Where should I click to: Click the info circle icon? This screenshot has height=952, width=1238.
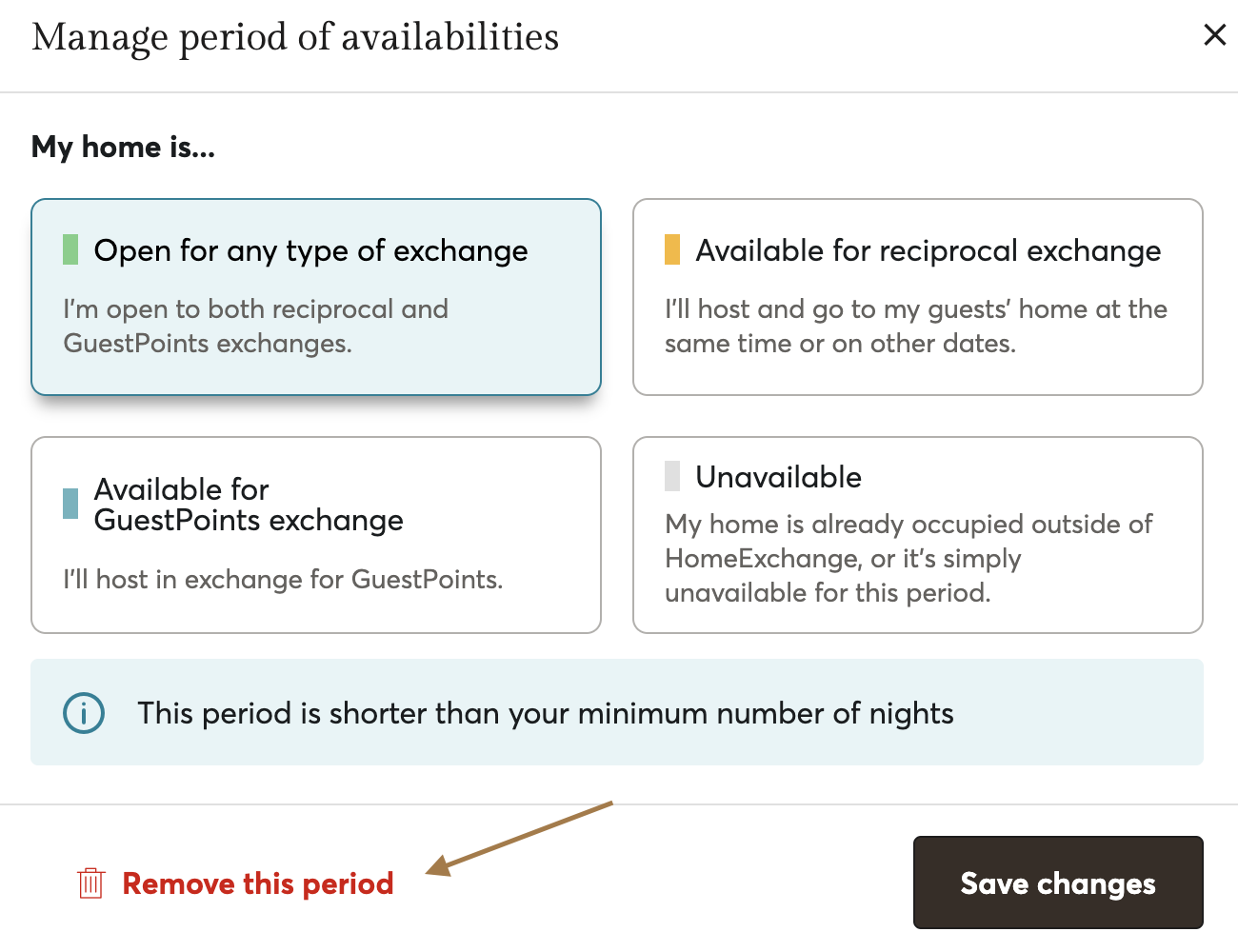(84, 713)
